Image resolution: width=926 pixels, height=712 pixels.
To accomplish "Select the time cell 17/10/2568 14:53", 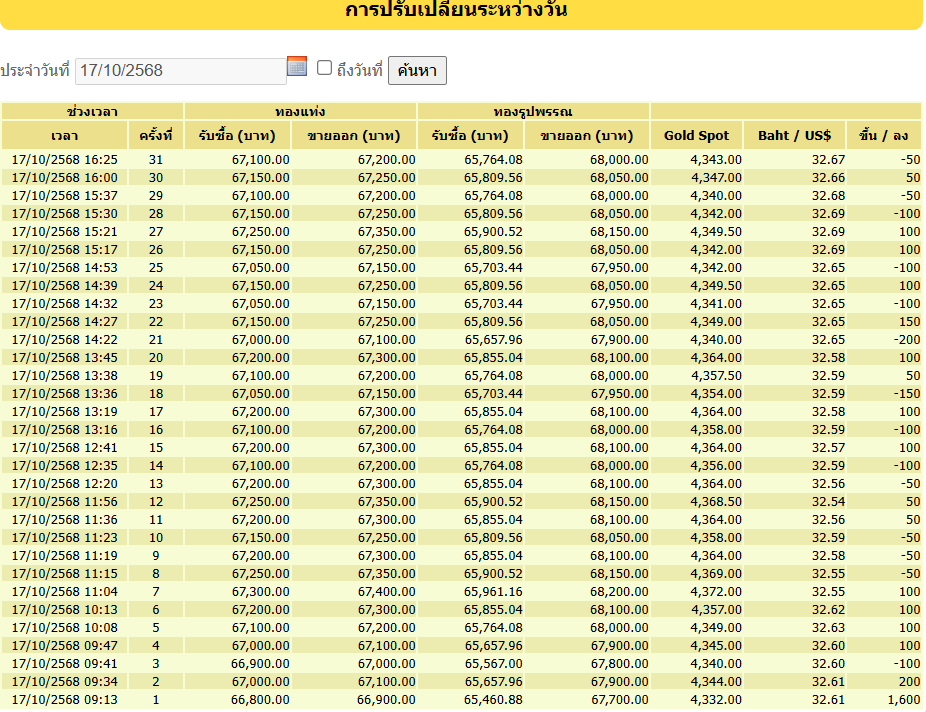I will [64, 268].
